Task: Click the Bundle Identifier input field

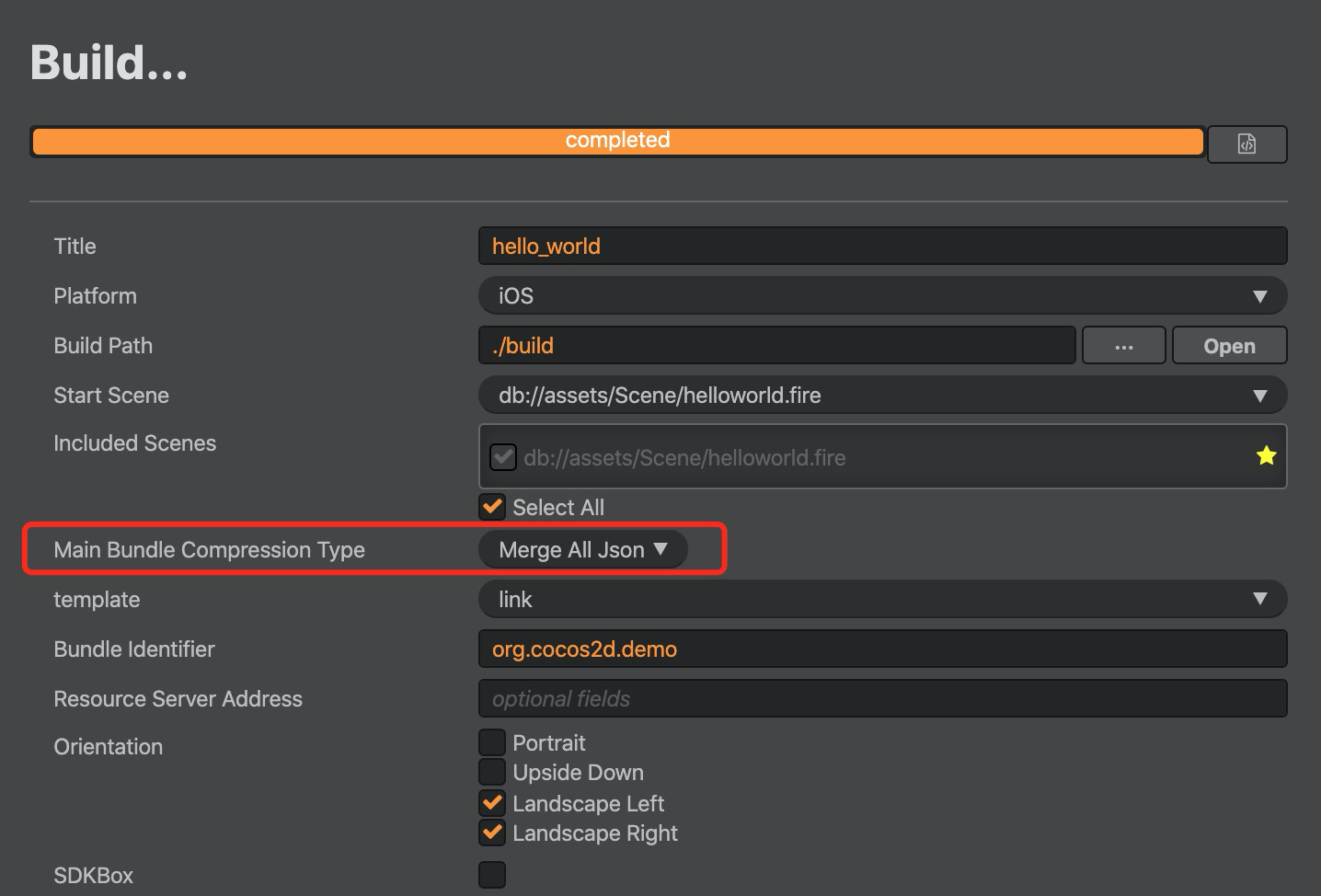Action: tap(882, 649)
